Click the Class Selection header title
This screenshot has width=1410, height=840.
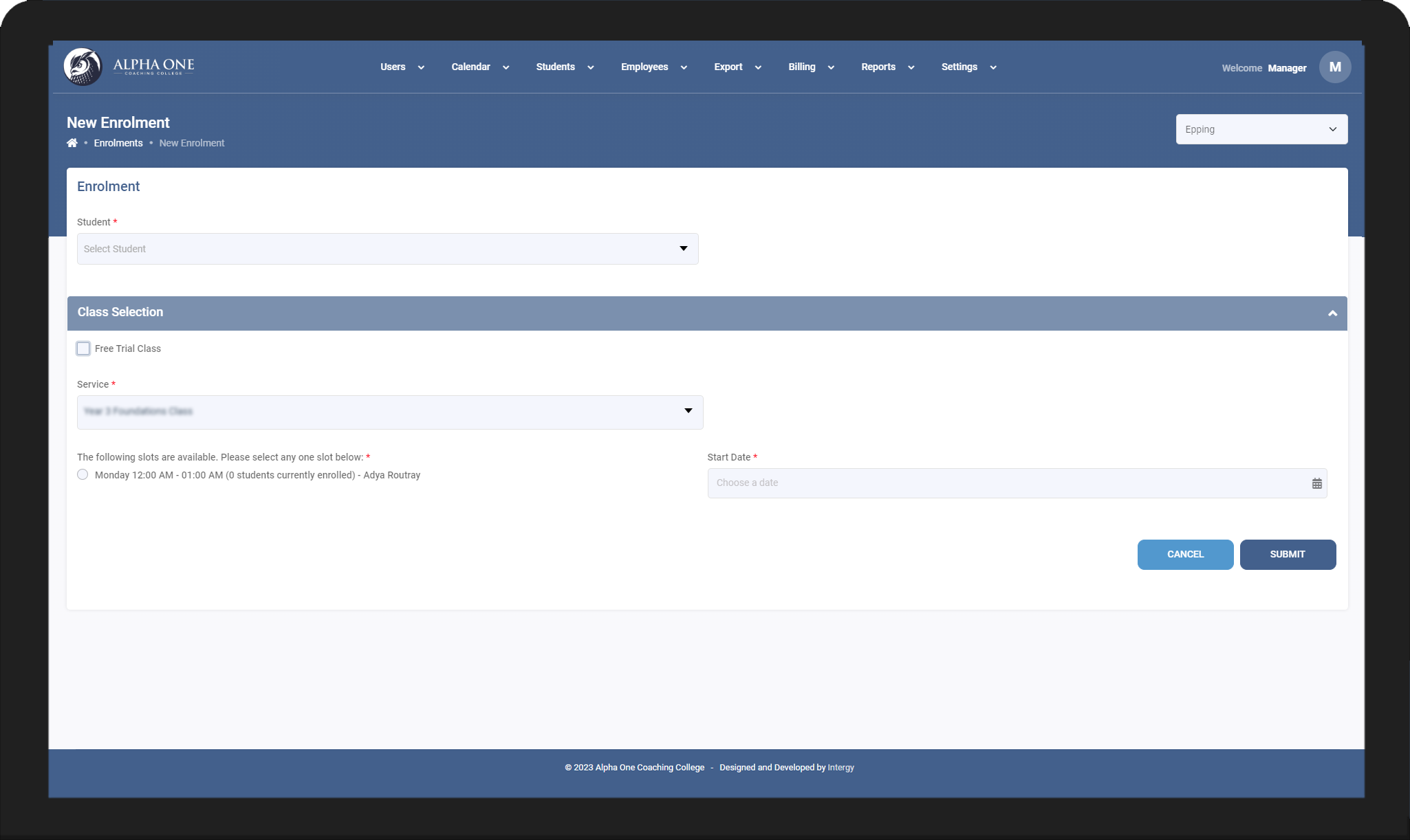pyautogui.click(x=120, y=312)
